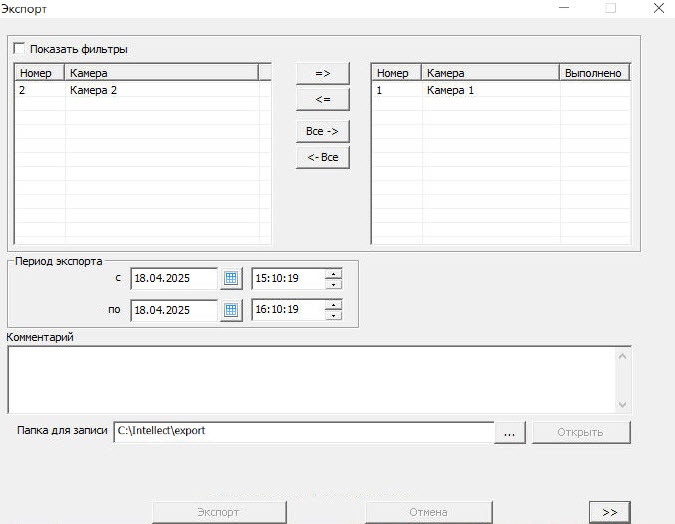Click the end time field 16:10:19
Image resolution: width=675 pixels, height=524 pixels.
(x=286, y=310)
